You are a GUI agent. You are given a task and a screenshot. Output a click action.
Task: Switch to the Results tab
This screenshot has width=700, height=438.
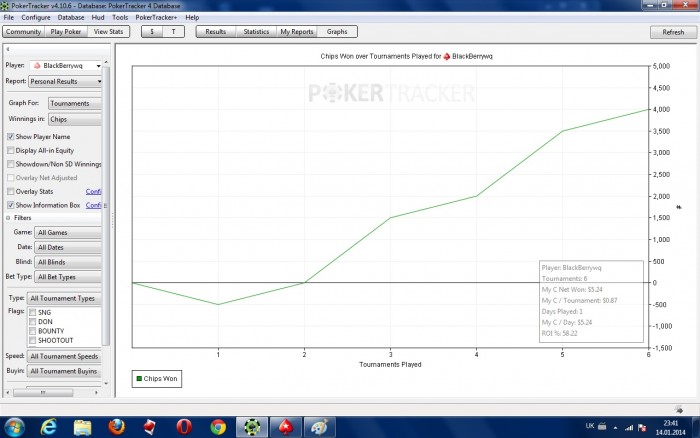[216, 32]
